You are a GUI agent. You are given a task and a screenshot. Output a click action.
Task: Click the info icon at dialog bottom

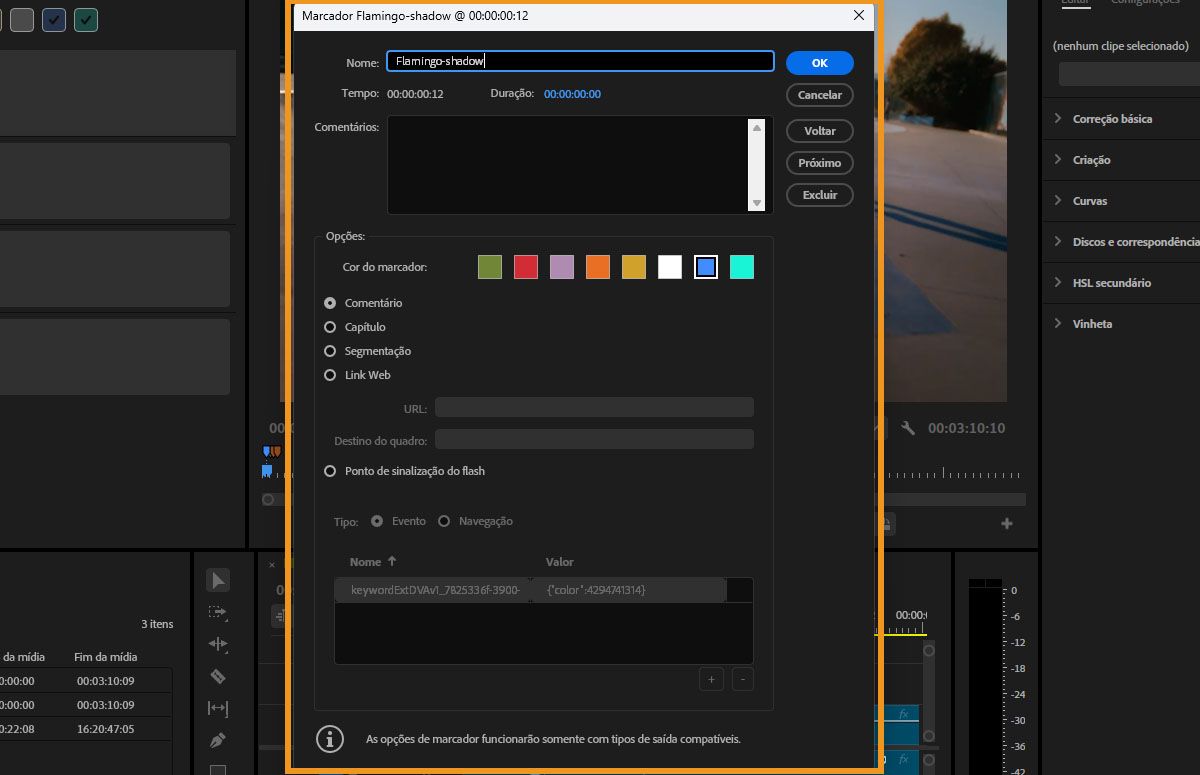pos(331,739)
